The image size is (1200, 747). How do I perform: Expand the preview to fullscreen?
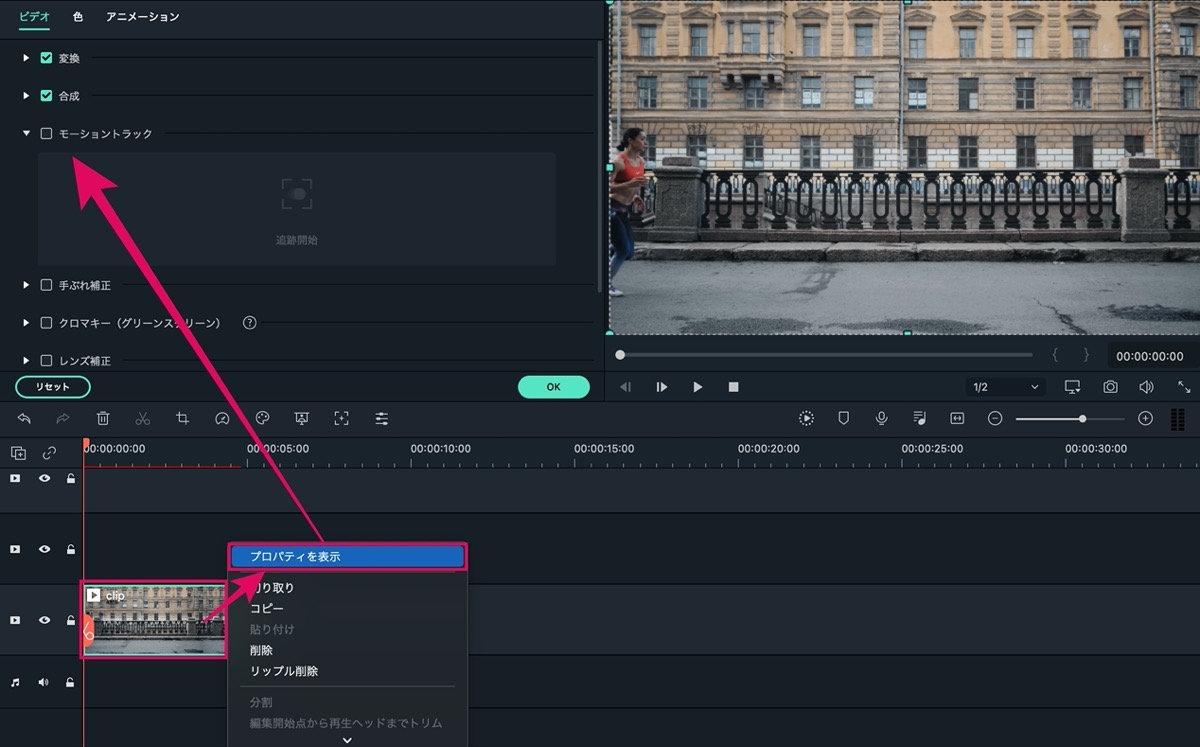pos(1184,387)
